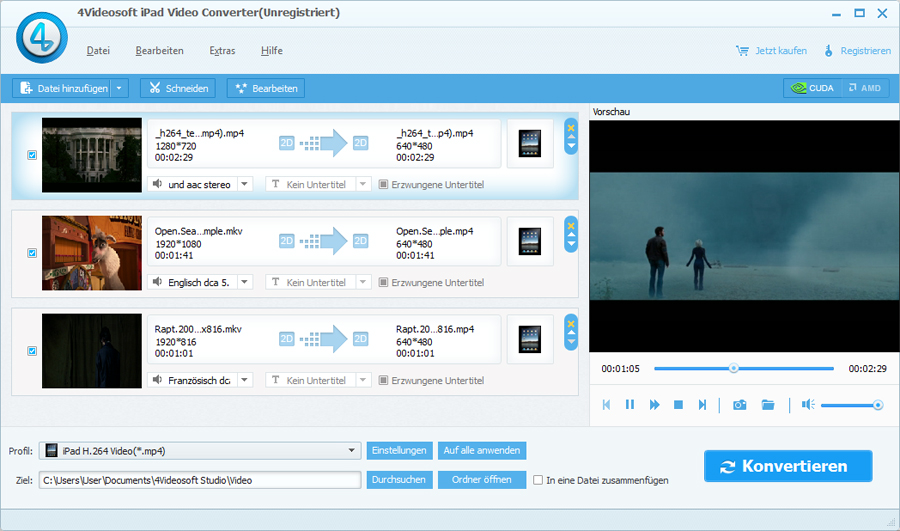
Task: Stop the preview video playback
Action: 678,405
